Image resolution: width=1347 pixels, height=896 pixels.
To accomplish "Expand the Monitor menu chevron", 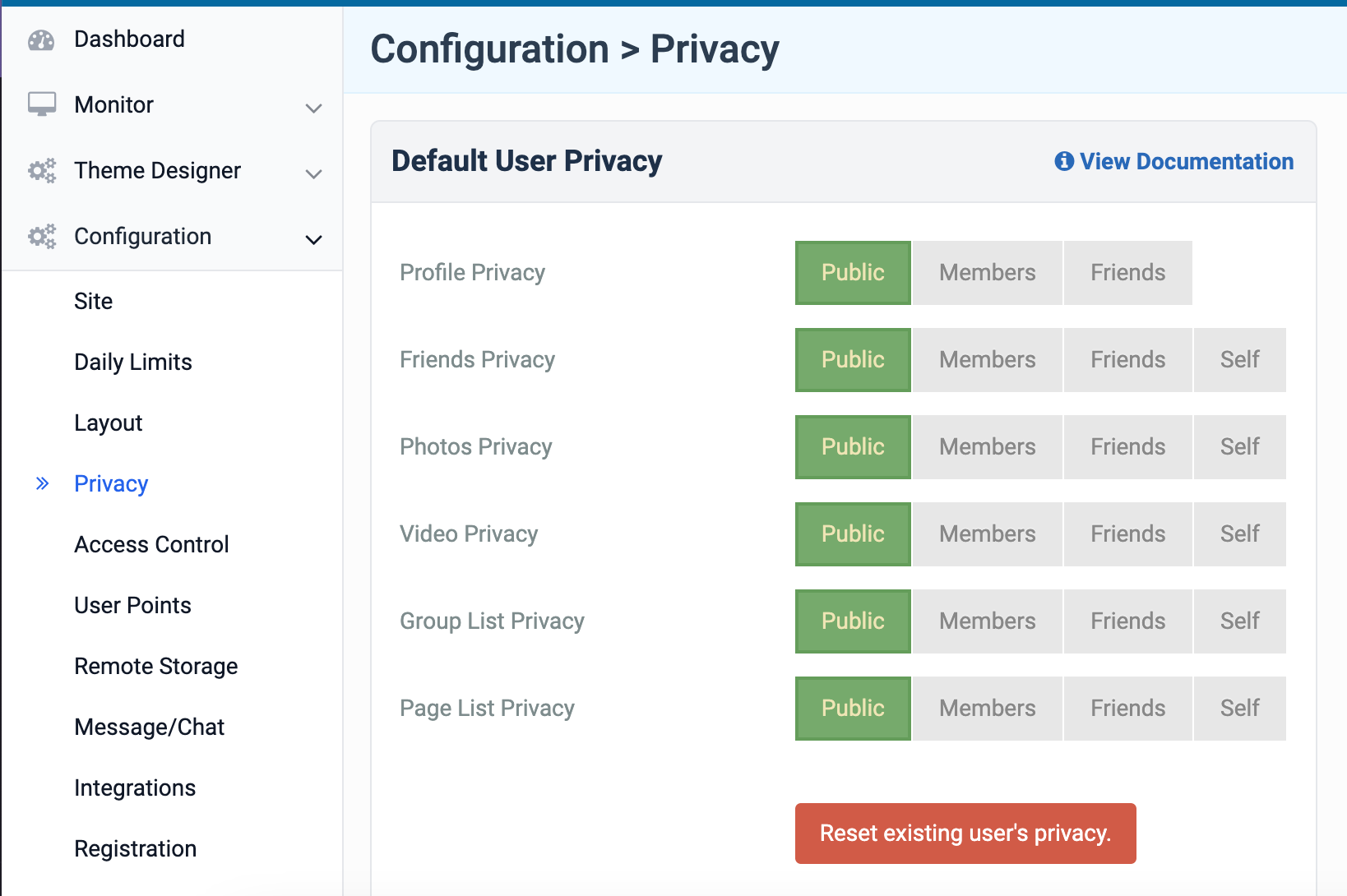I will (313, 108).
